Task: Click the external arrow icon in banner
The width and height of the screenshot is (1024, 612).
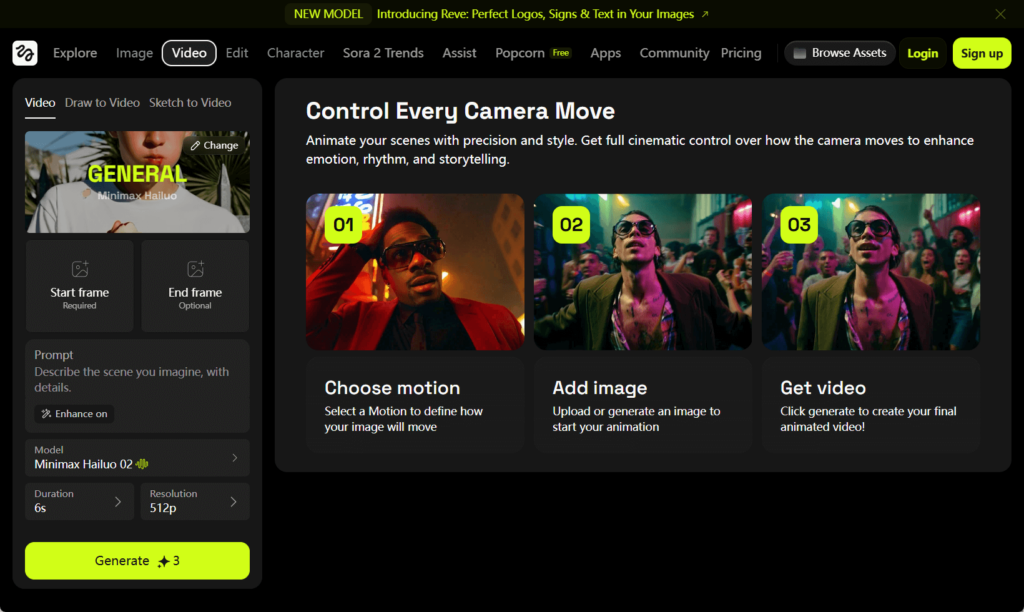Action: [704, 14]
